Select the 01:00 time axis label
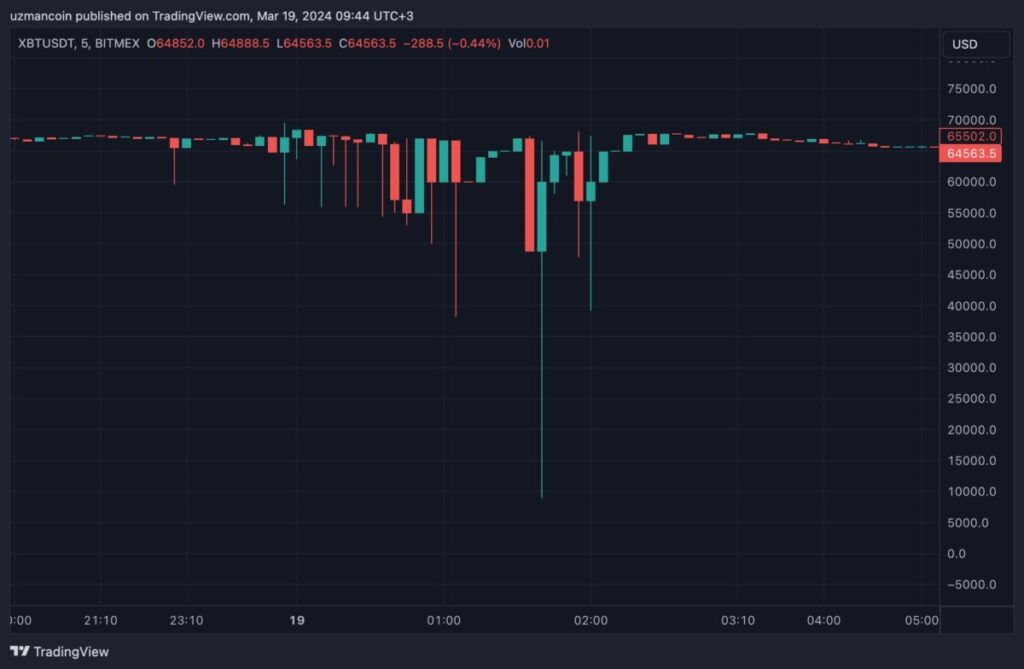This screenshot has width=1024, height=669. pyautogui.click(x=443, y=620)
